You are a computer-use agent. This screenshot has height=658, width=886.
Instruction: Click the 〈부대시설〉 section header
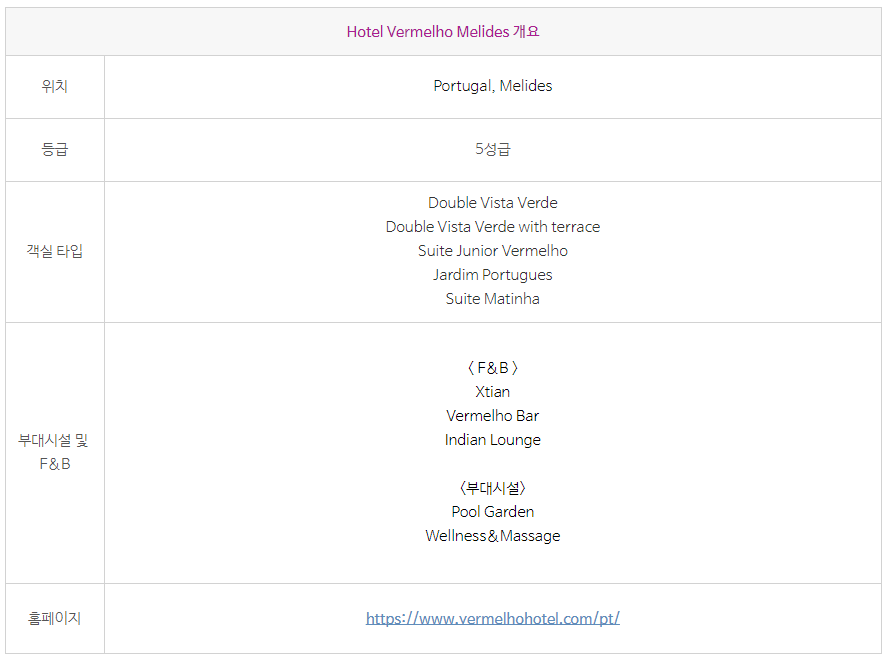pyautogui.click(x=493, y=488)
